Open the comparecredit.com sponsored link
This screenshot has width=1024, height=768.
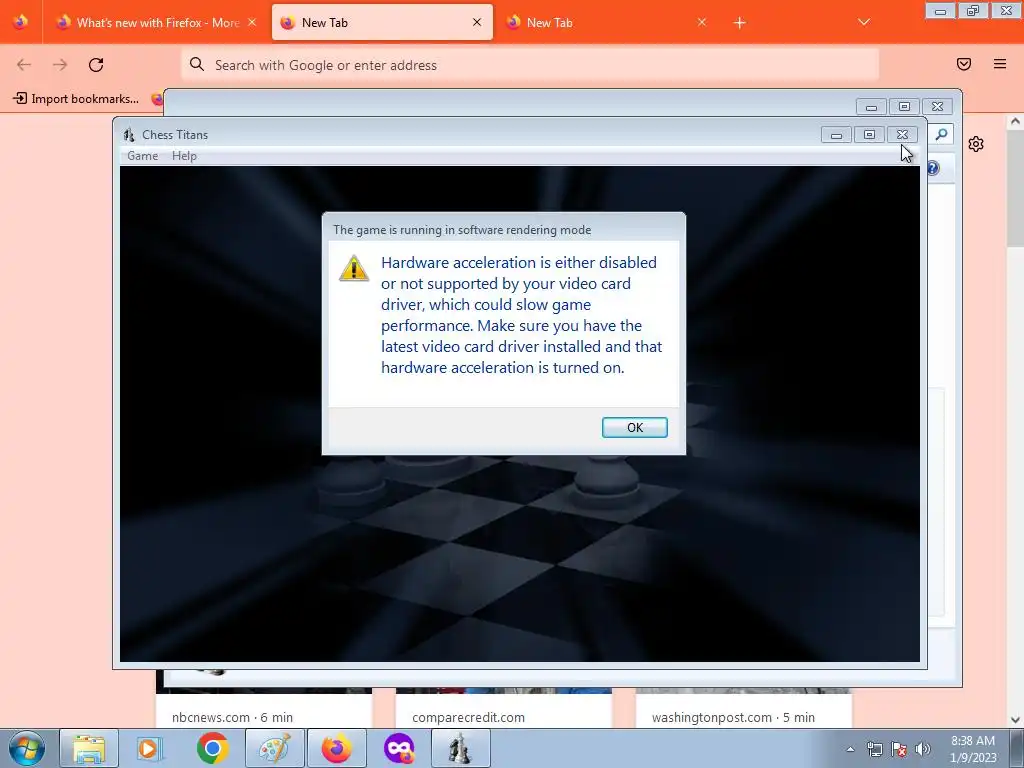pos(468,717)
